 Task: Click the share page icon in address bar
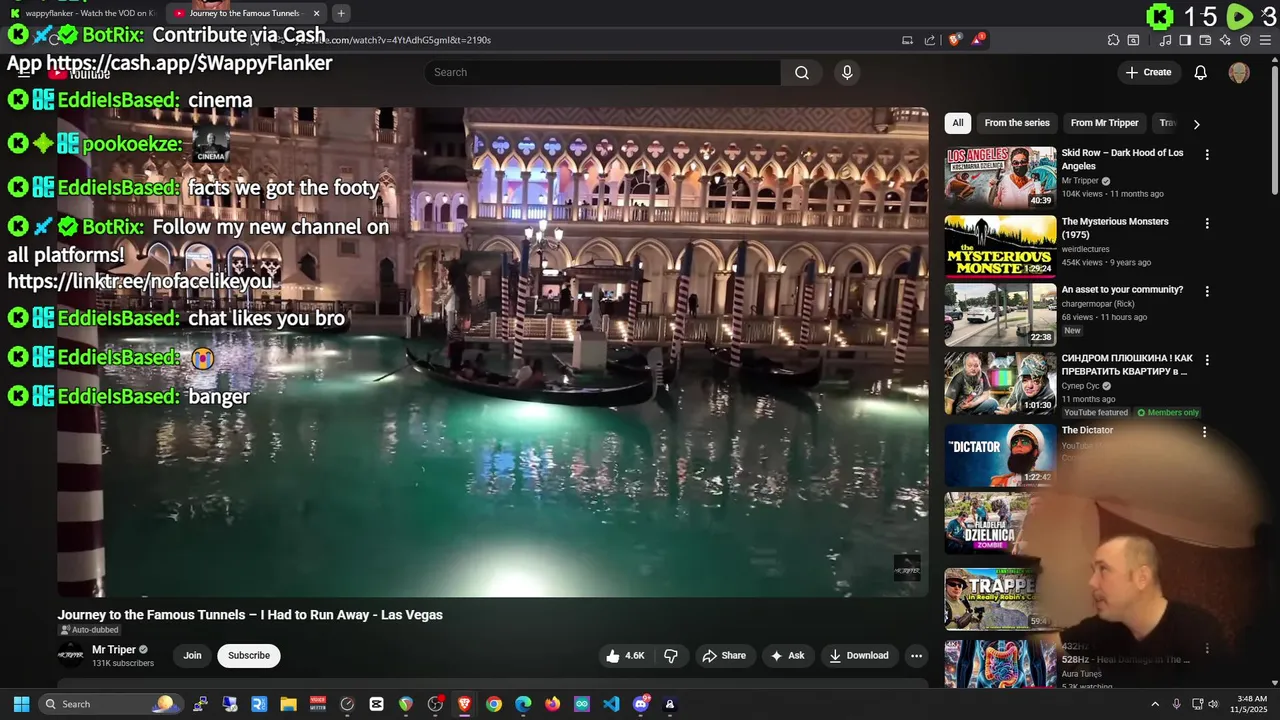point(930,40)
